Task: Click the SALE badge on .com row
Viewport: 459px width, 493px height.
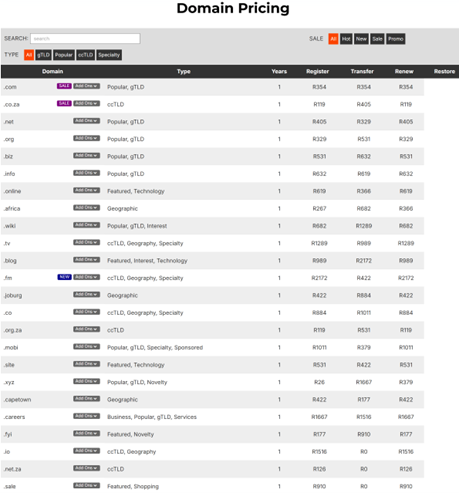Action: (64, 86)
